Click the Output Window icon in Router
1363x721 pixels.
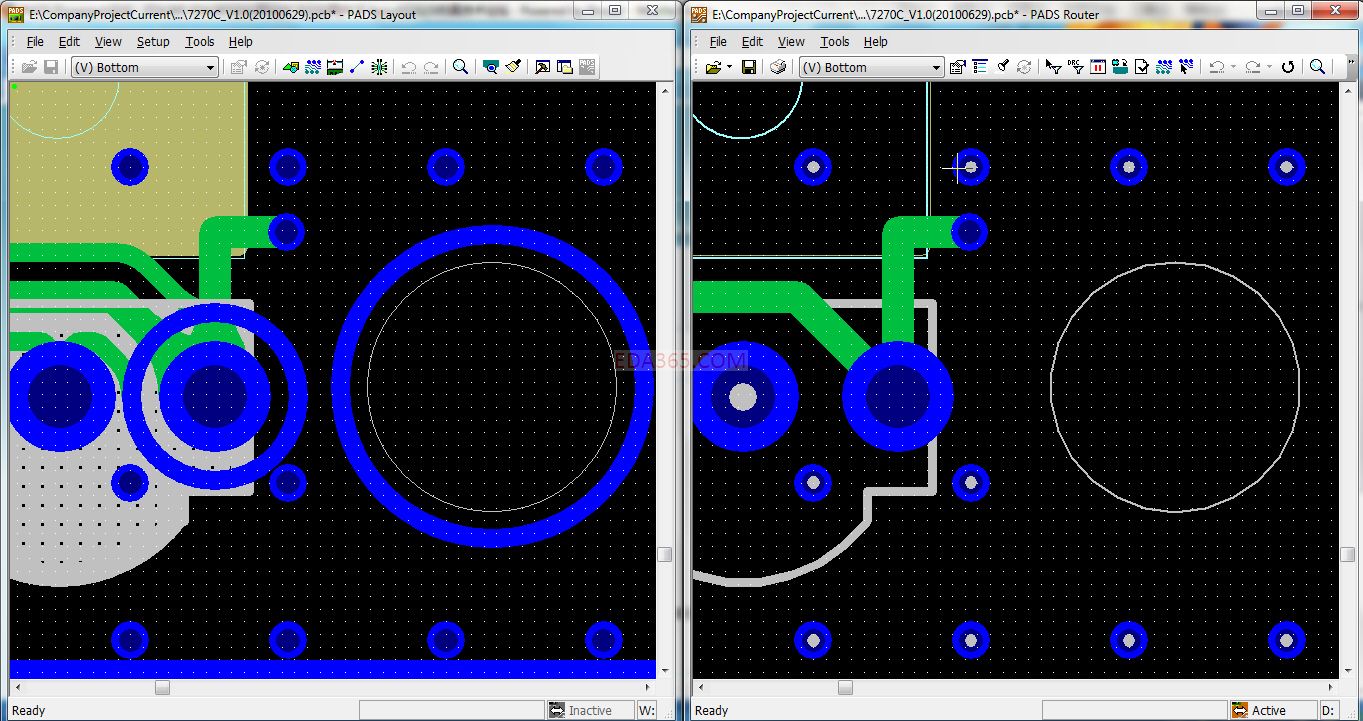1098,67
